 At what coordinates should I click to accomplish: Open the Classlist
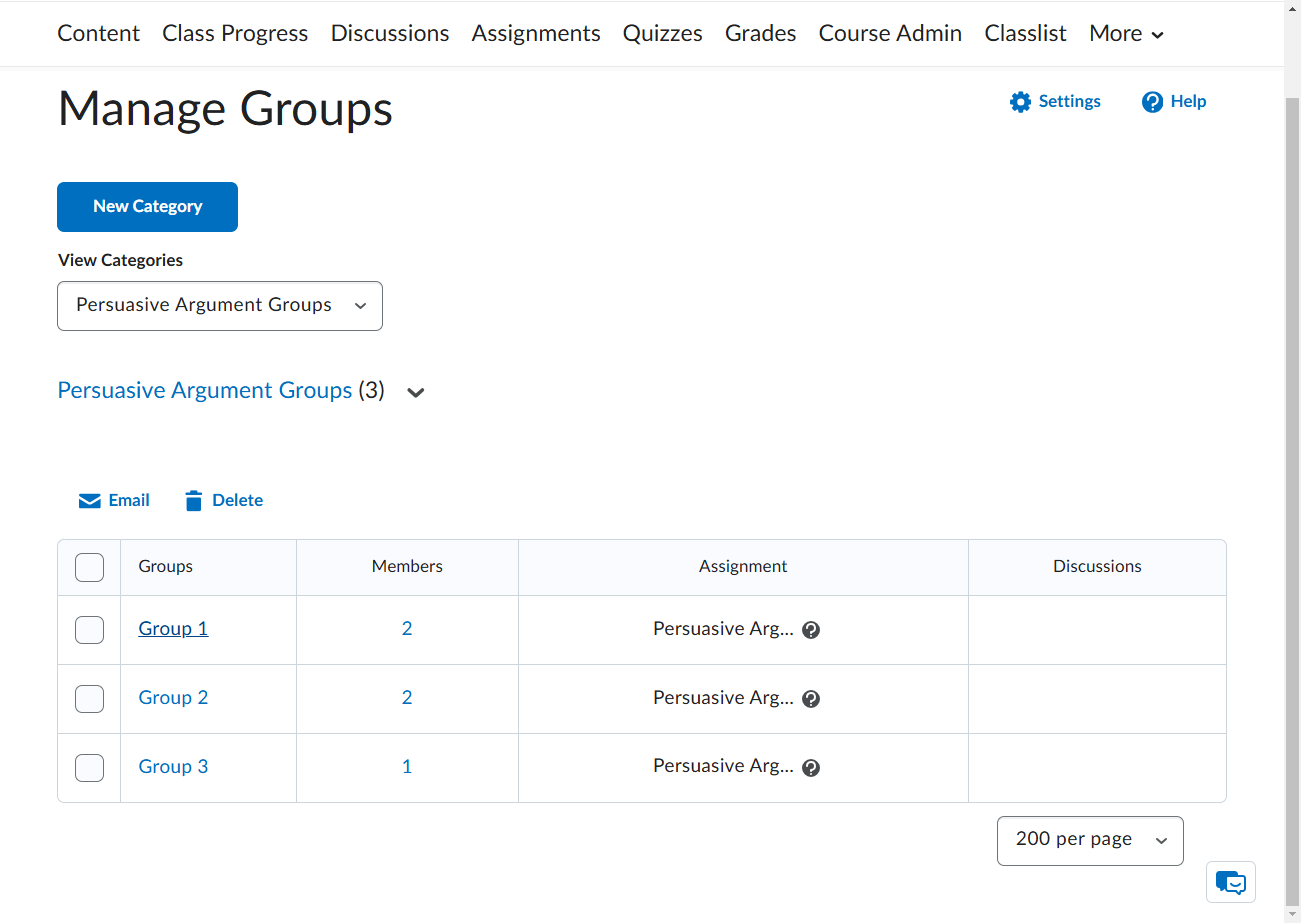point(1025,34)
